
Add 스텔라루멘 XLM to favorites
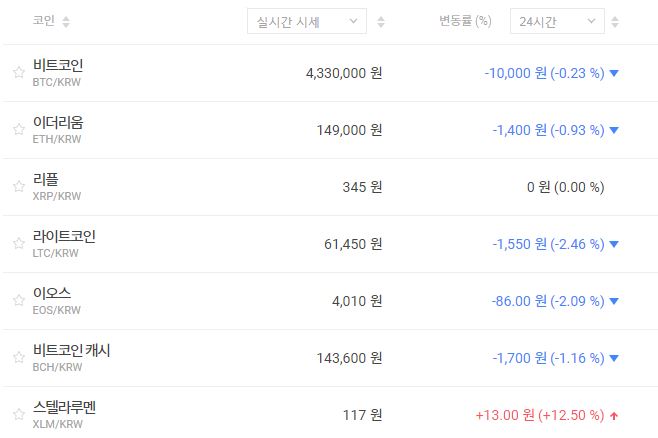coord(18,414)
